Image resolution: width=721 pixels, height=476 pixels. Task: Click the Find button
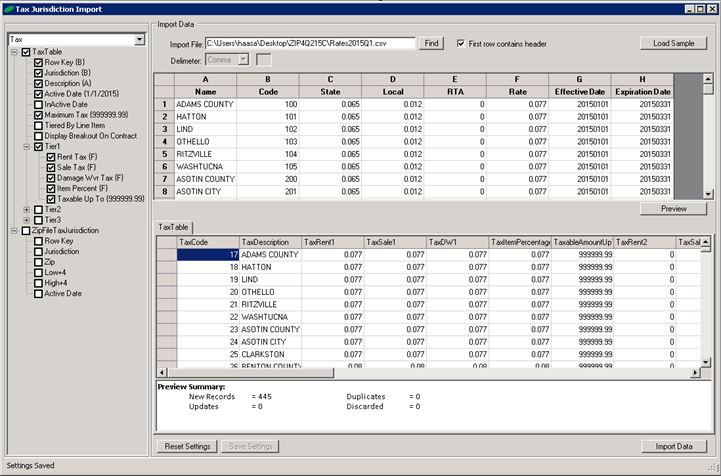click(x=432, y=44)
